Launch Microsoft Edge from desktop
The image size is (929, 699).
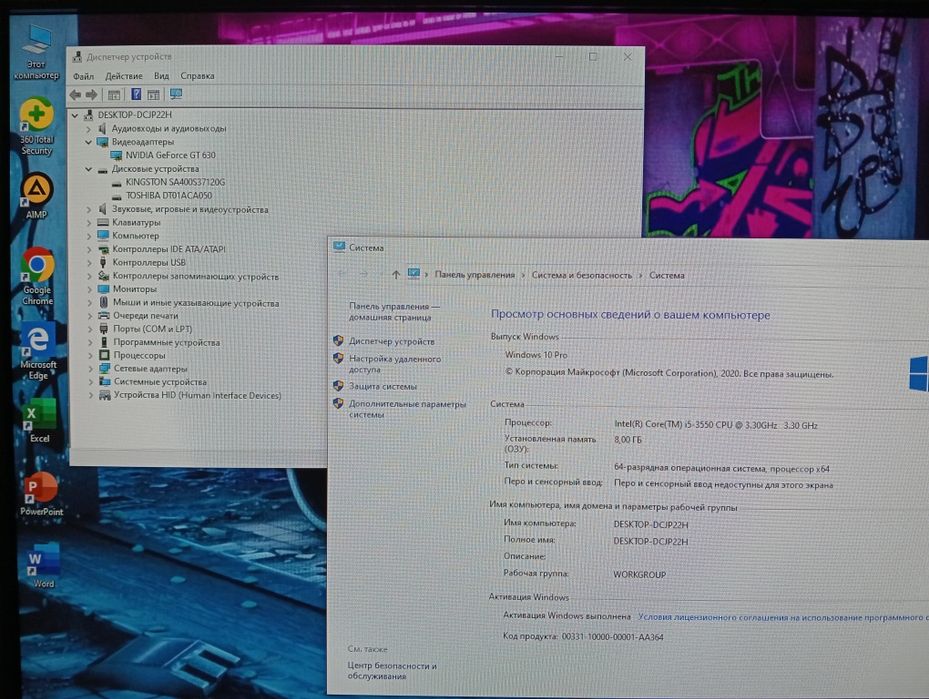38,351
